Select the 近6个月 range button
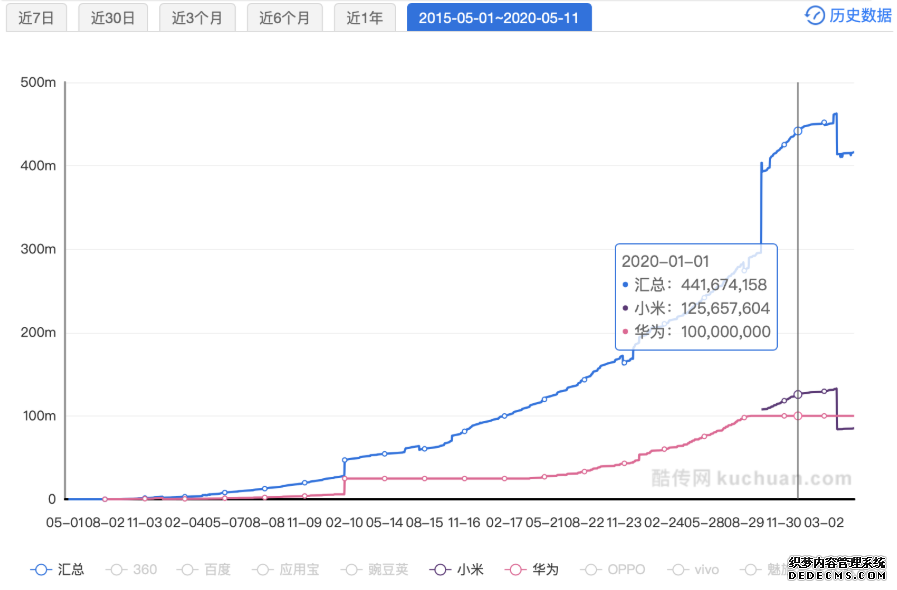The height and width of the screenshot is (590, 897). pos(285,17)
